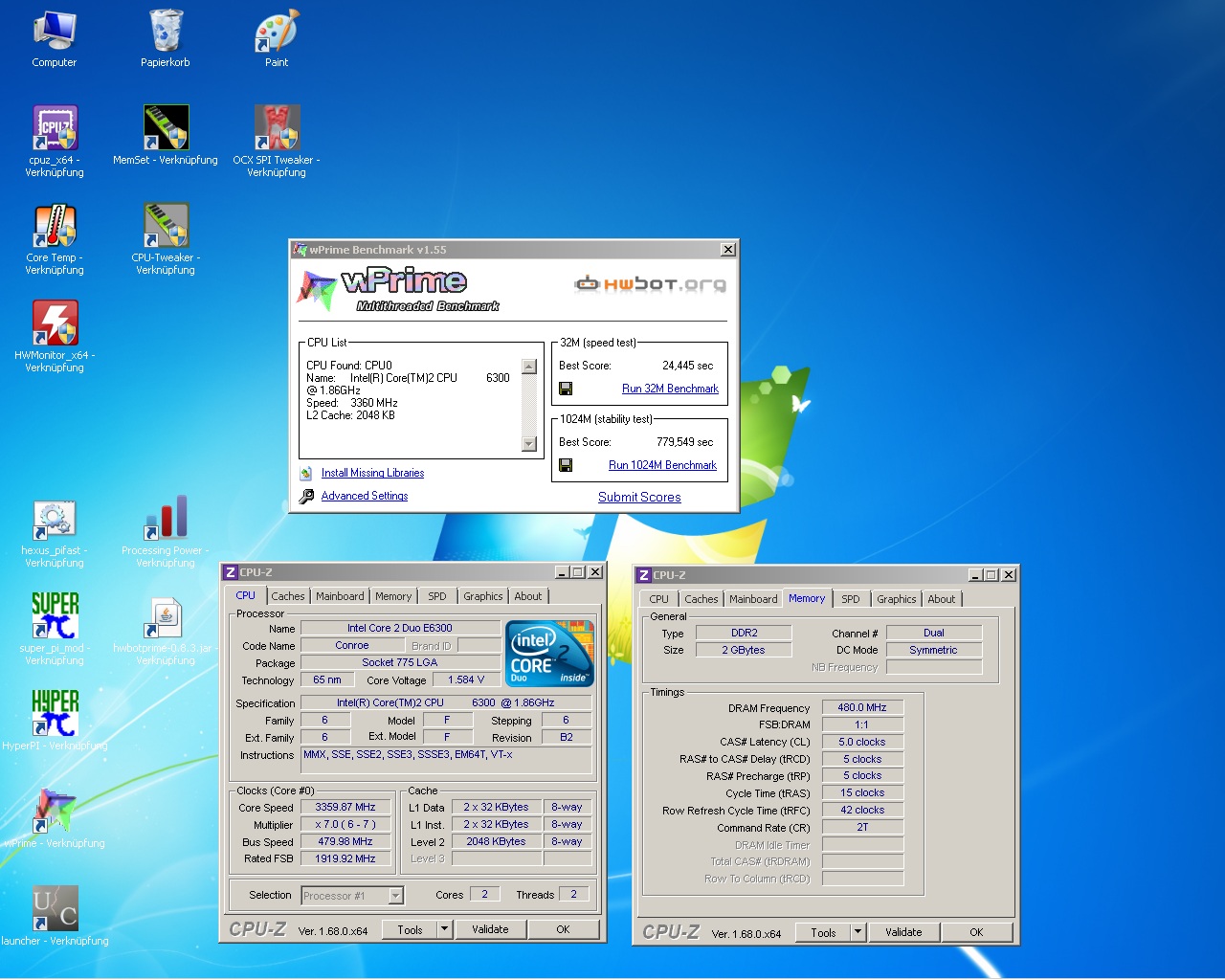
Task: Select the HWMonitor_x64 shortcut icon
Action: pos(55,323)
